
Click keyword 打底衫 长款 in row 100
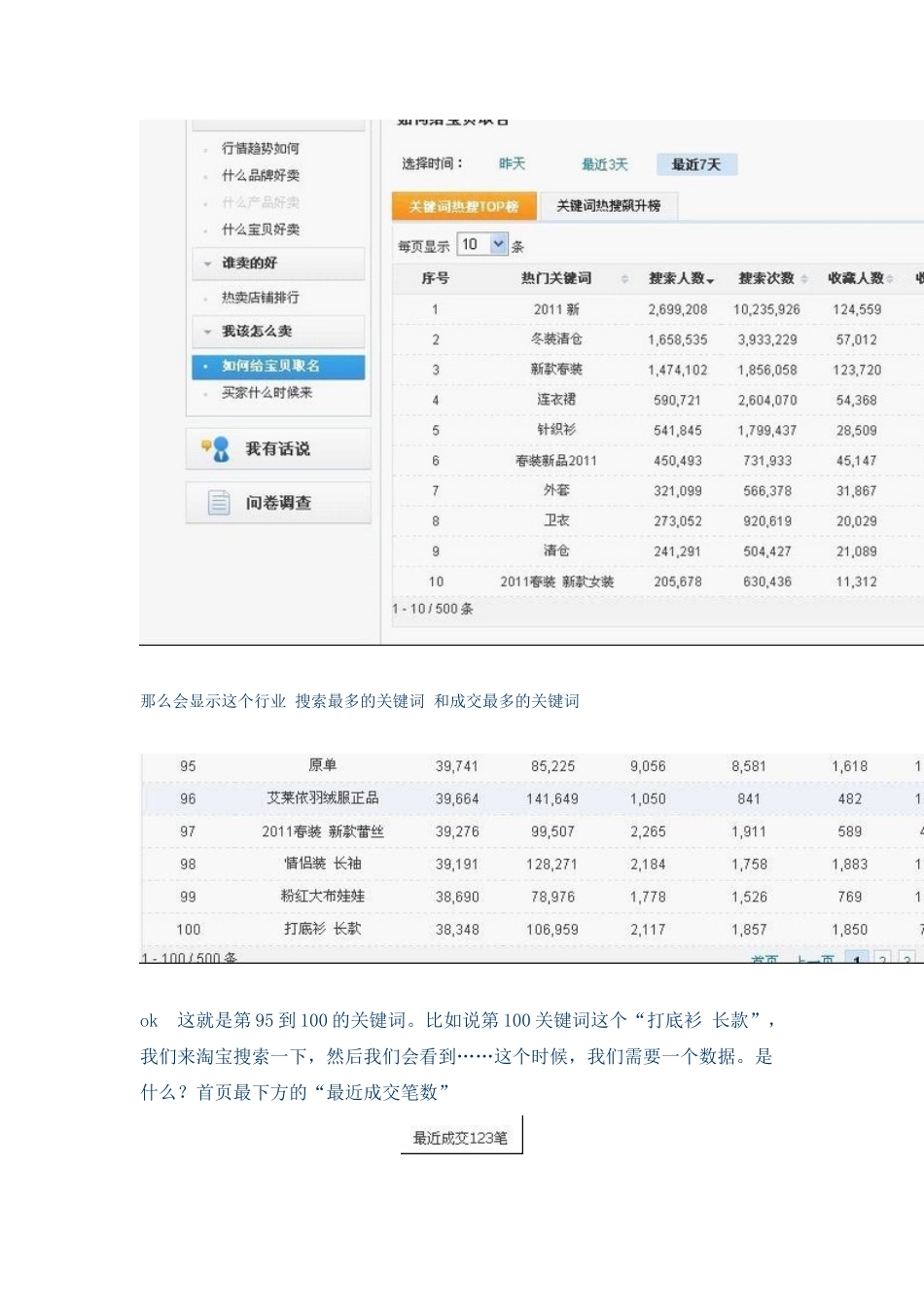[x=322, y=929]
